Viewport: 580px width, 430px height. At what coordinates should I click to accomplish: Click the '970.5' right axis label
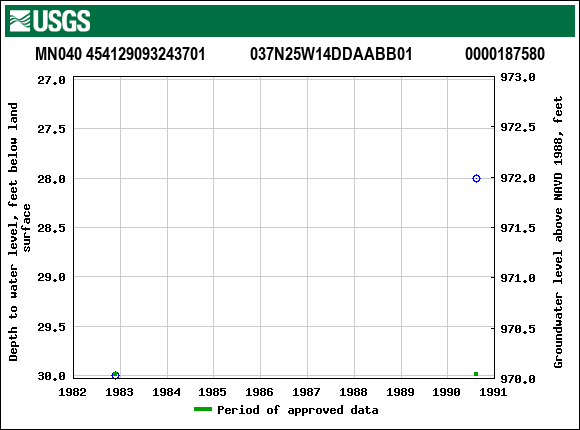pyautogui.click(x=517, y=329)
